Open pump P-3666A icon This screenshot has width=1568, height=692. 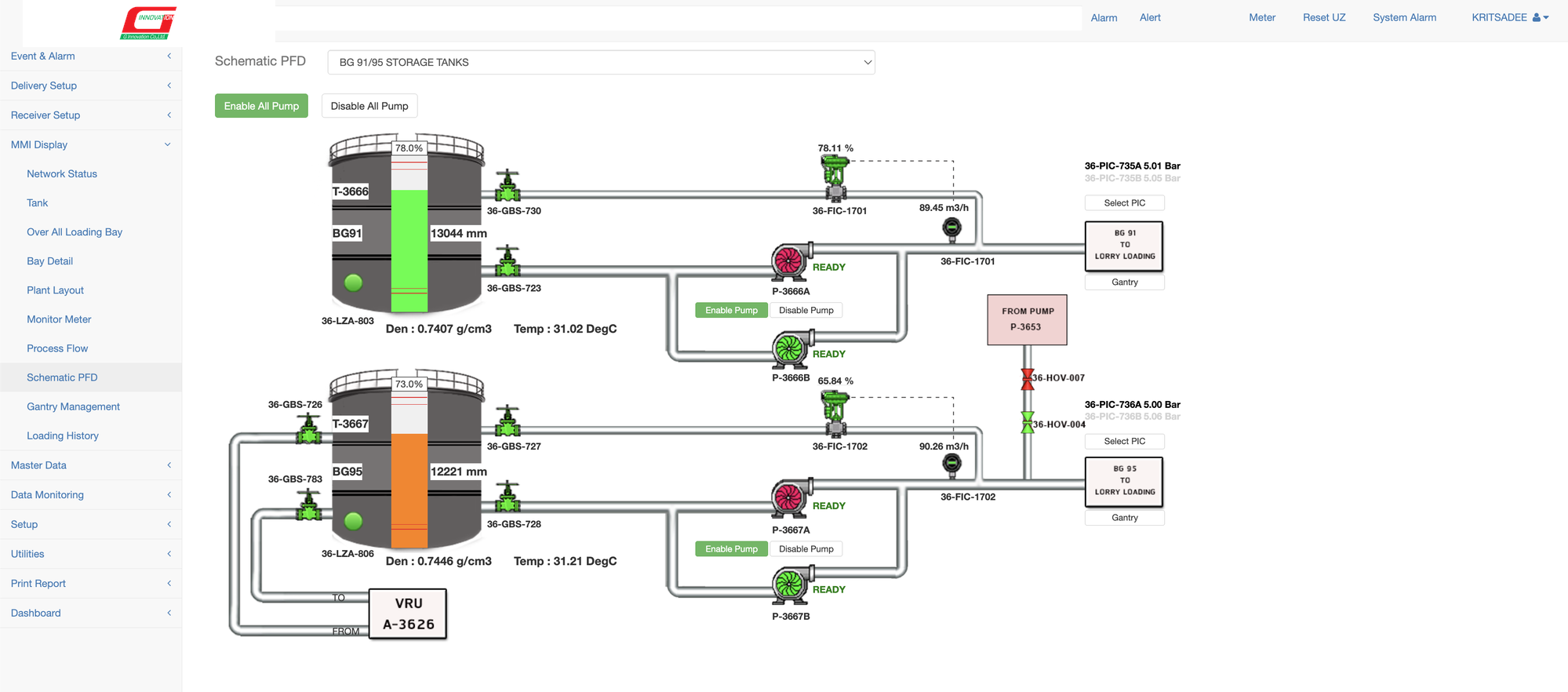click(791, 261)
